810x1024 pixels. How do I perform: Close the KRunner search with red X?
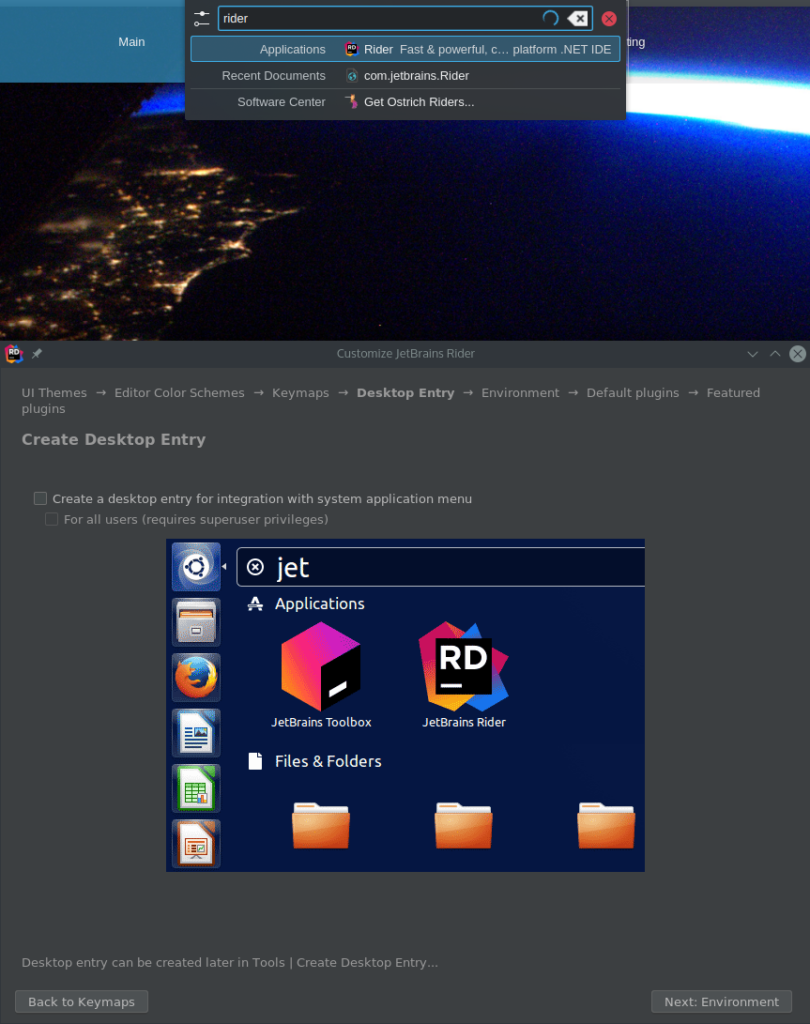(609, 19)
